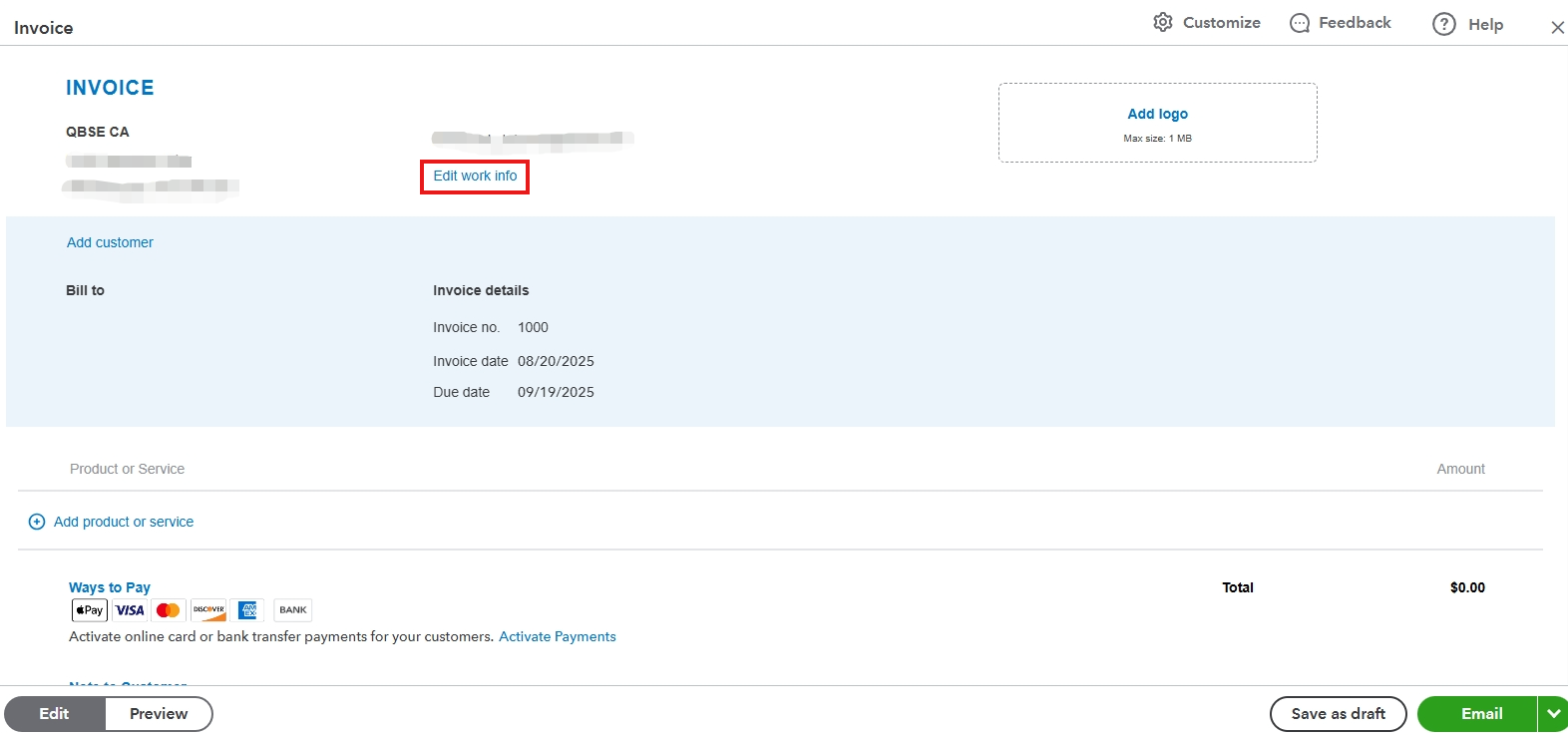The height and width of the screenshot is (735, 1568).
Task: Click the Add customer link
Action: coord(110,242)
